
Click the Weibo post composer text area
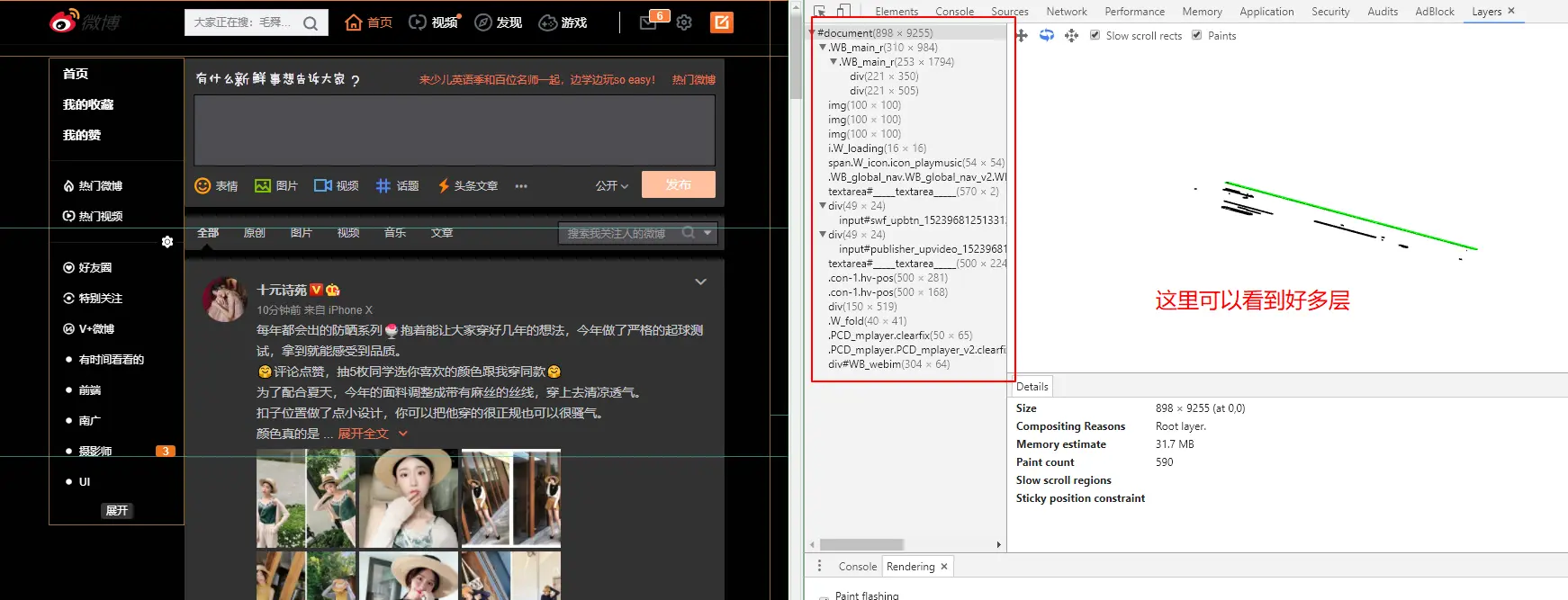[455, 130]
